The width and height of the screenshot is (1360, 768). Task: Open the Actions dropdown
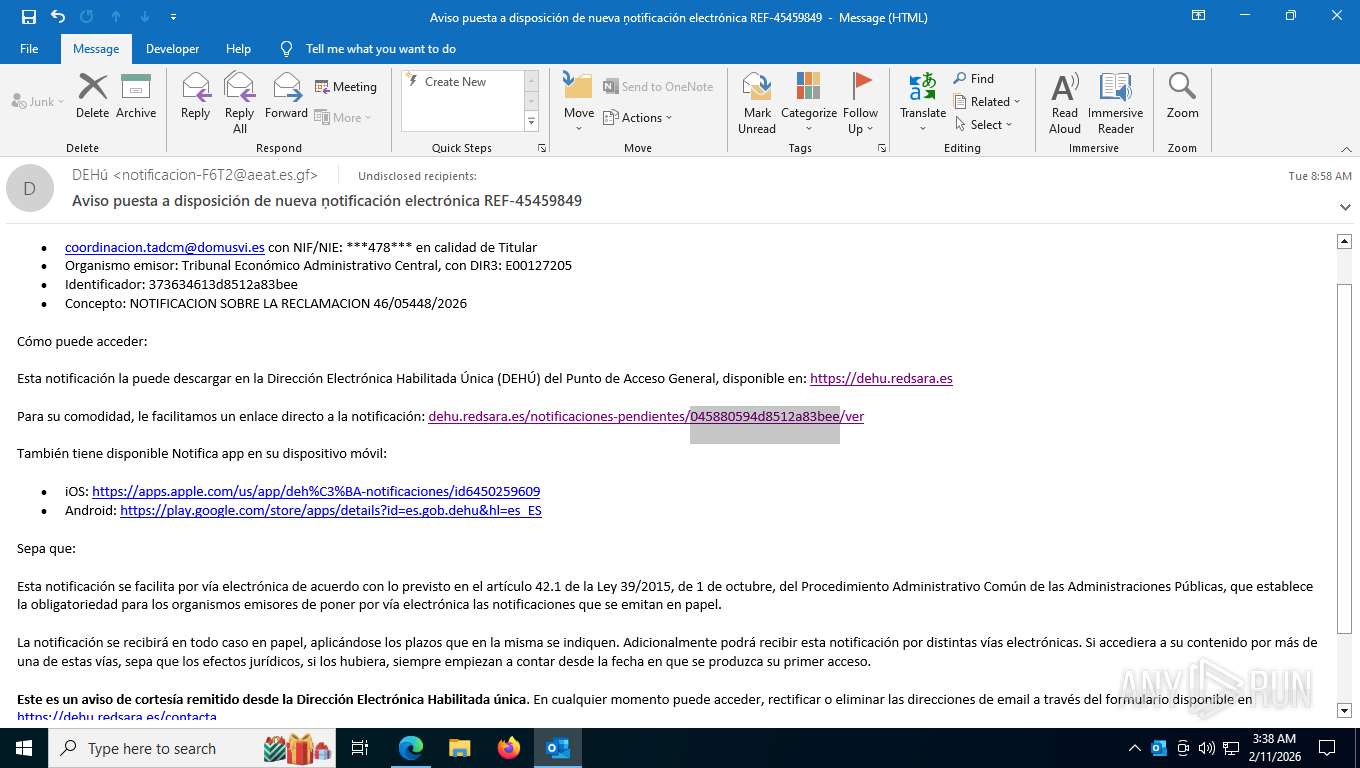tap(638, 117)
